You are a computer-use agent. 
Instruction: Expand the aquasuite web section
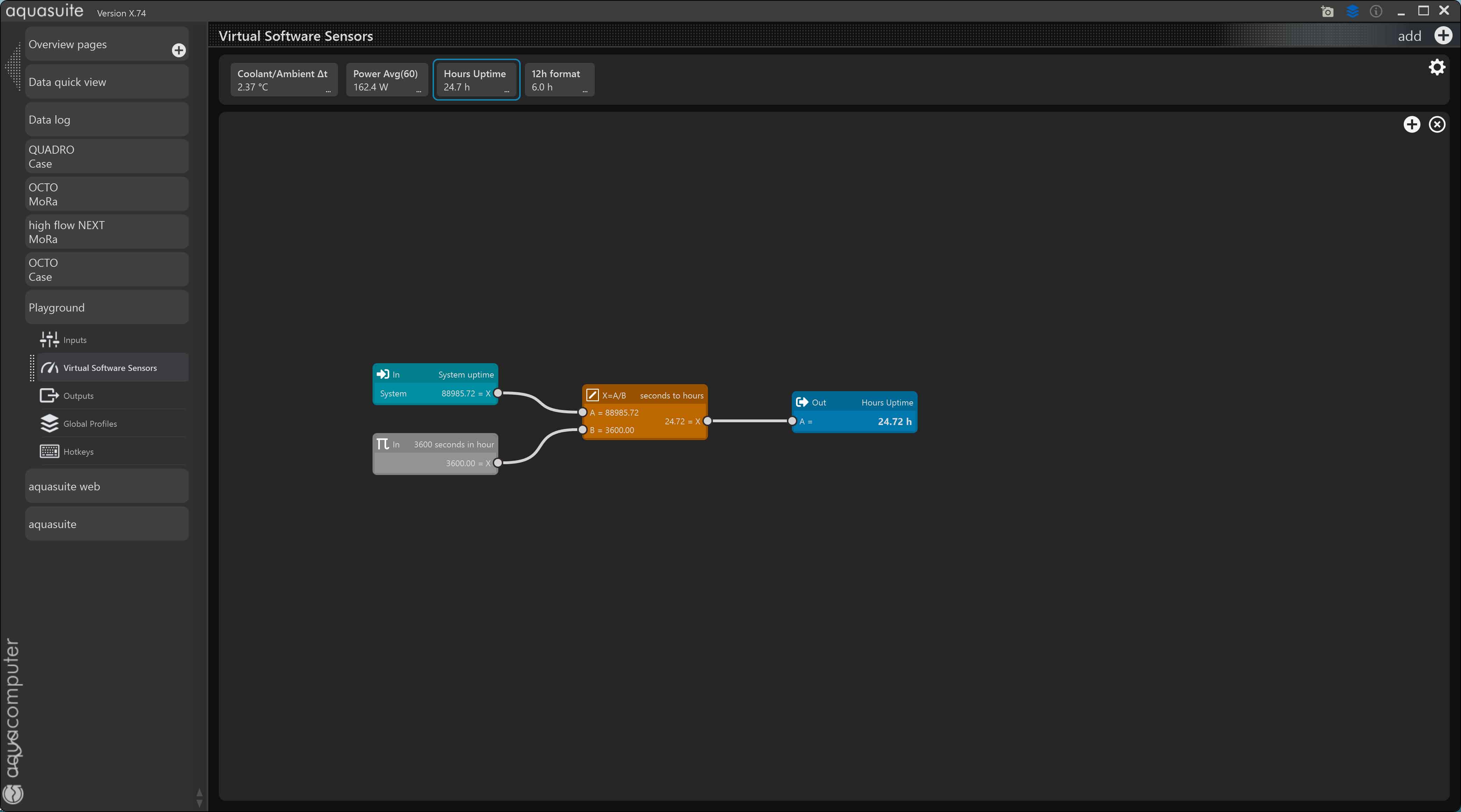107,487
